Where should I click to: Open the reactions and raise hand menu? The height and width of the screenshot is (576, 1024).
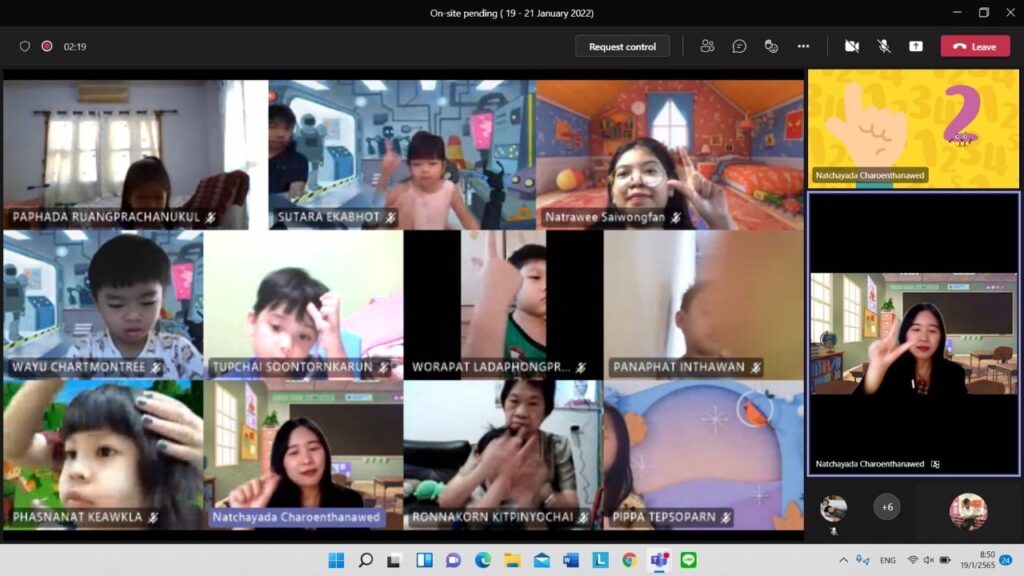(771, 46)
